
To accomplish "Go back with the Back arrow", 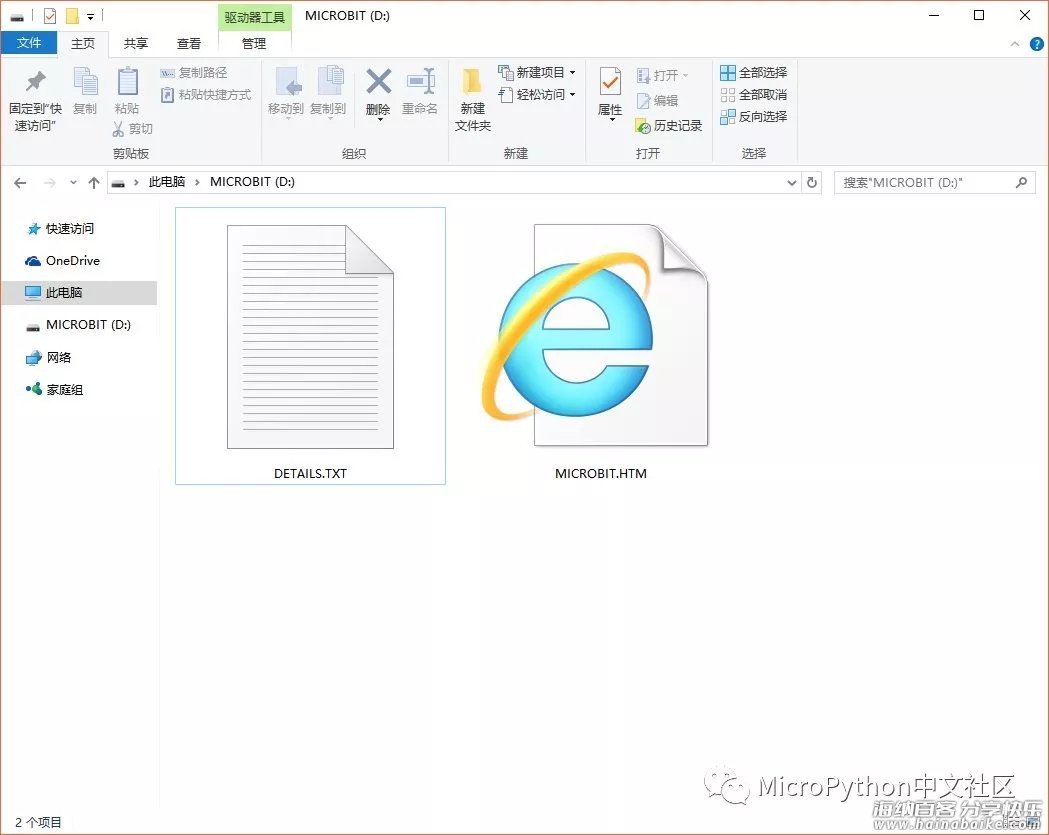I will click(x=20, y=183).
